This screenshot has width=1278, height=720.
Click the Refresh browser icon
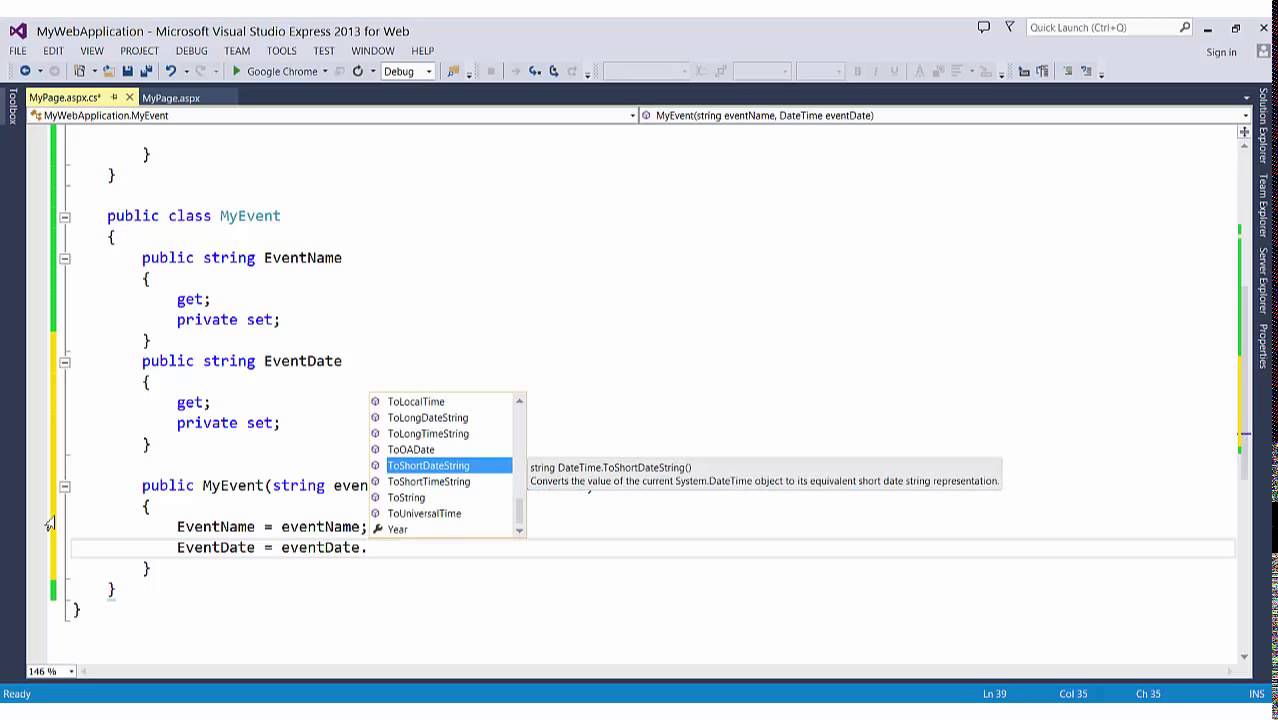tap(357, 71)
